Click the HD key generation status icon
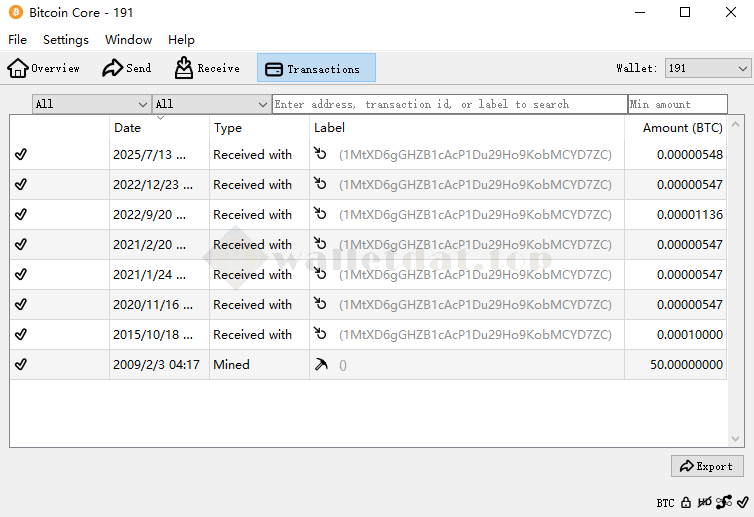Screen dimensions: 754x517 click(x=705, y=502)
